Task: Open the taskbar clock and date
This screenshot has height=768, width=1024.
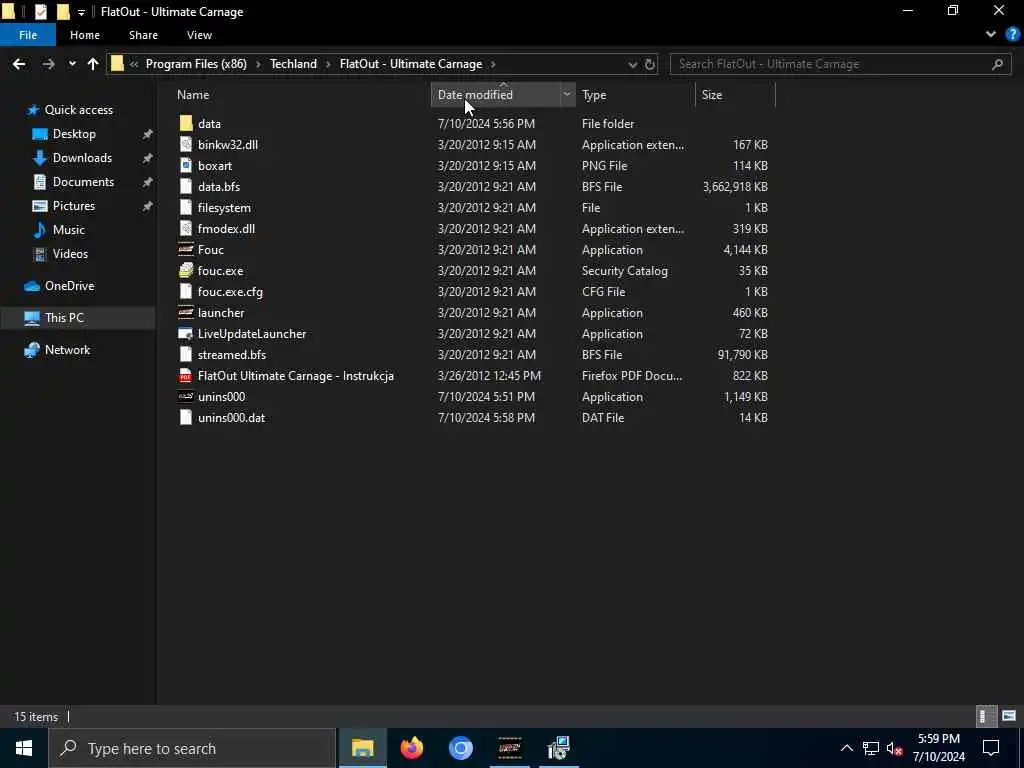Action: (x=938, y=748)
